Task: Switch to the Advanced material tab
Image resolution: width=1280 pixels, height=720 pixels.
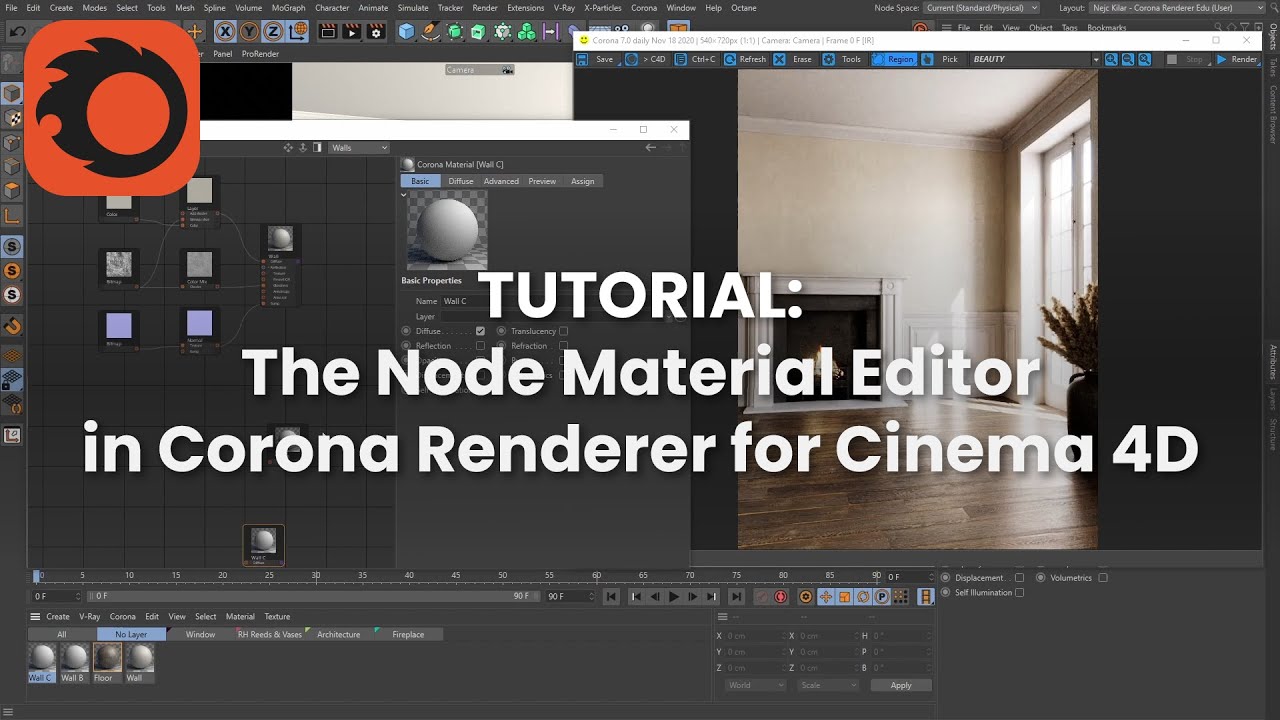Action: click(x=501, y=181)
